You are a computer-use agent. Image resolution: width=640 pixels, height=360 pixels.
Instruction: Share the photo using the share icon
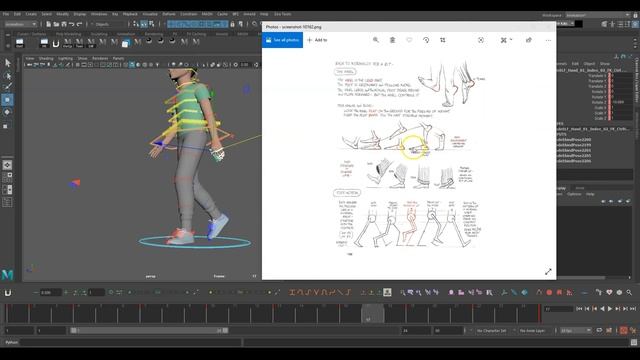pyautogui.click(x=529, y=40)
